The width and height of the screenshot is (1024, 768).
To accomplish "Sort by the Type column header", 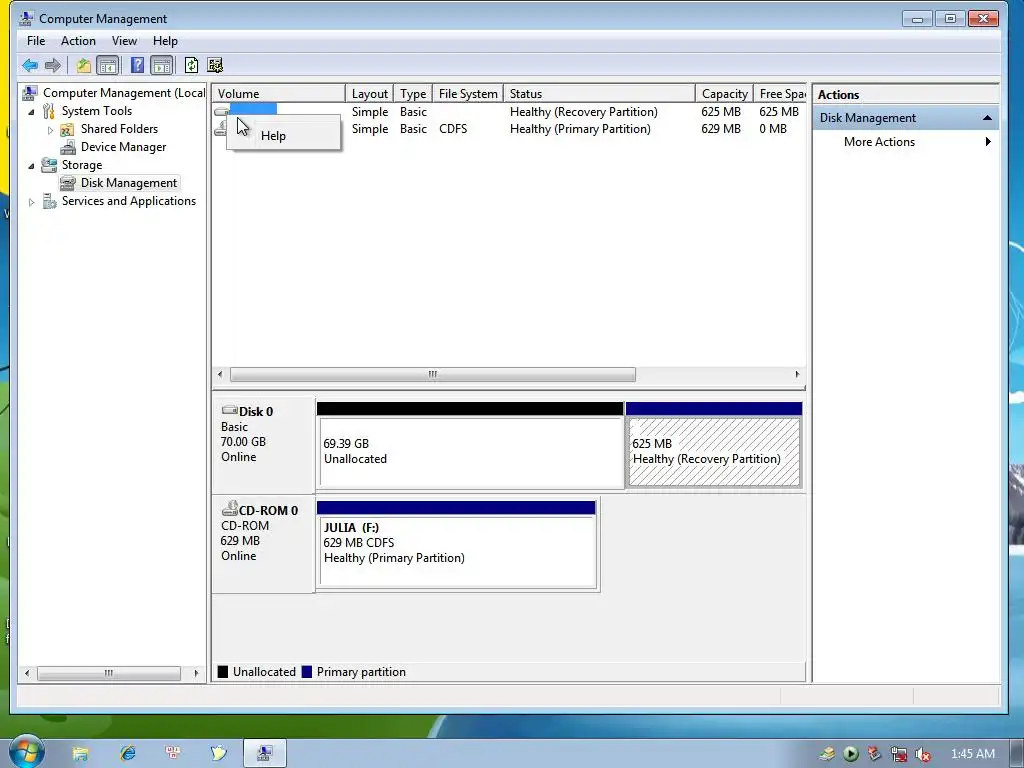I will 413,93.
